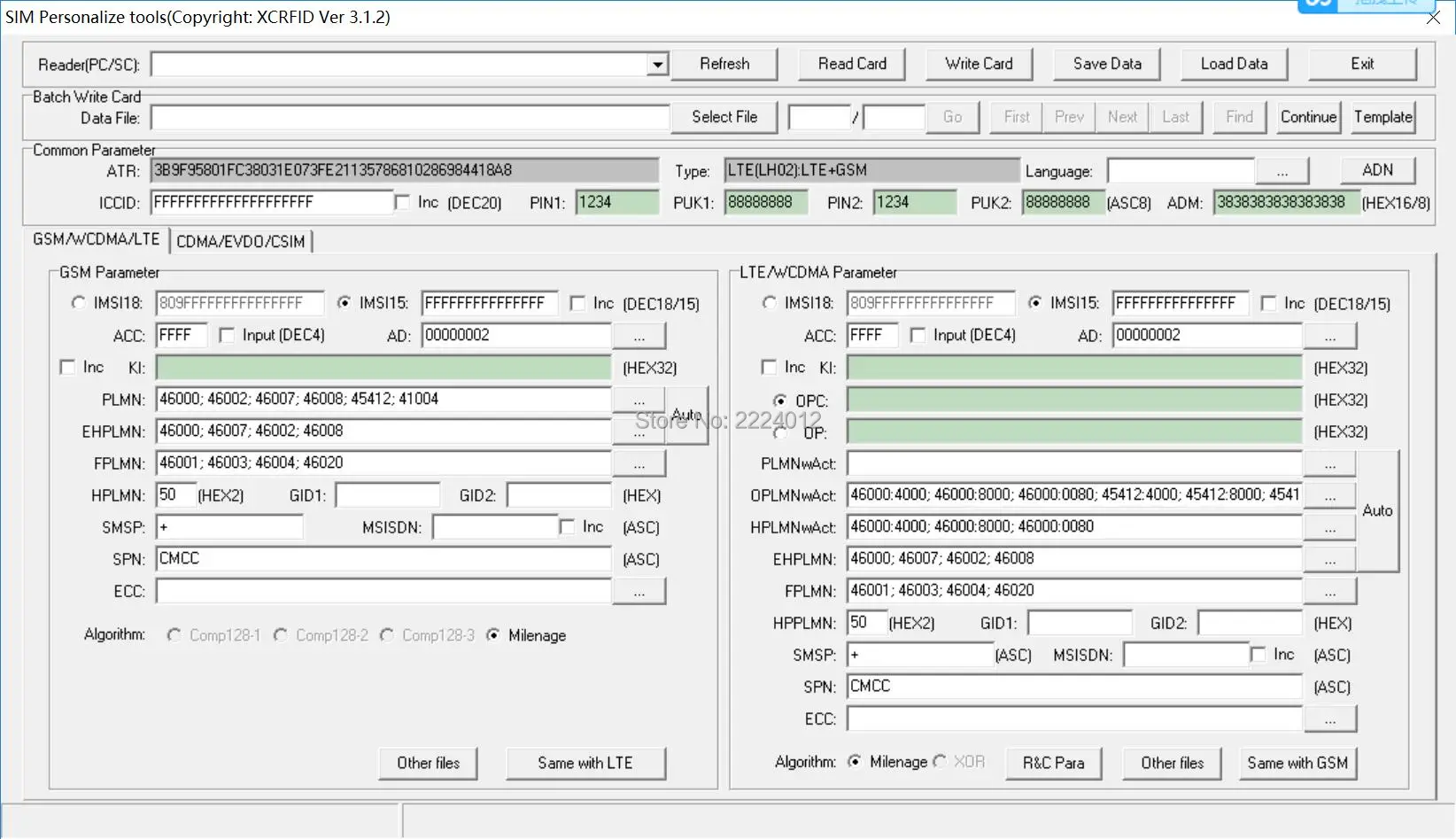The width and height of the screenshot is (1456, 839).
Task: Click the Read Card button
Action: click(851, 64)
